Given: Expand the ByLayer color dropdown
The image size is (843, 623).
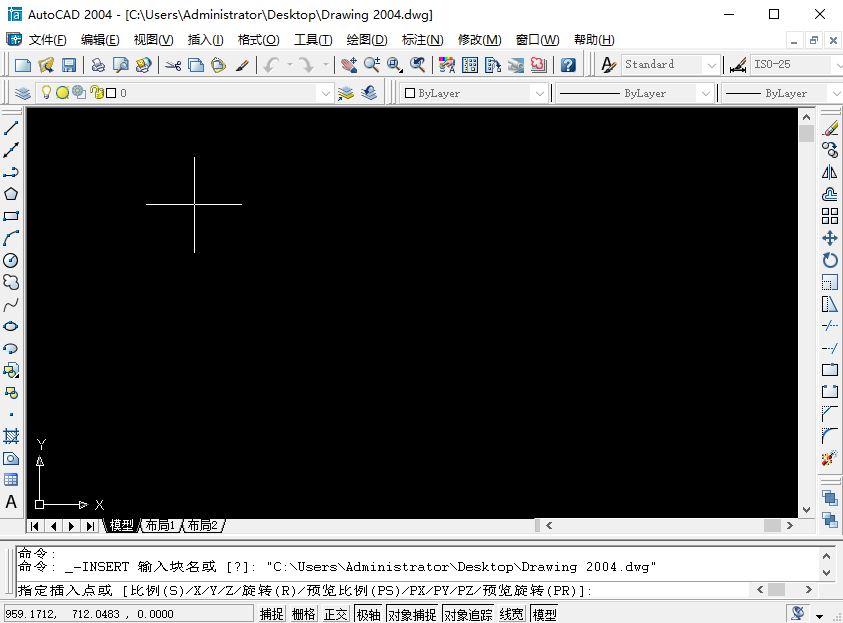Looking at the screenshot, I should pyautogui.click(x=540, y=93).
